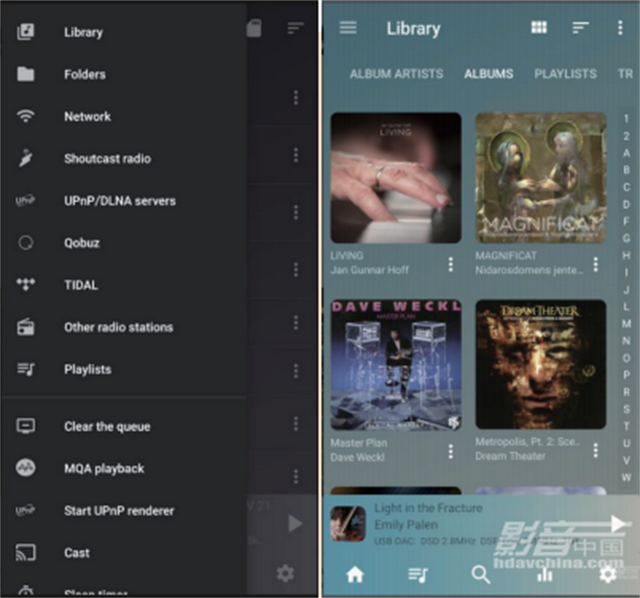Switch to PLAYLISTS tab
This screenshot has width=640, height=598.
(565, 74)
